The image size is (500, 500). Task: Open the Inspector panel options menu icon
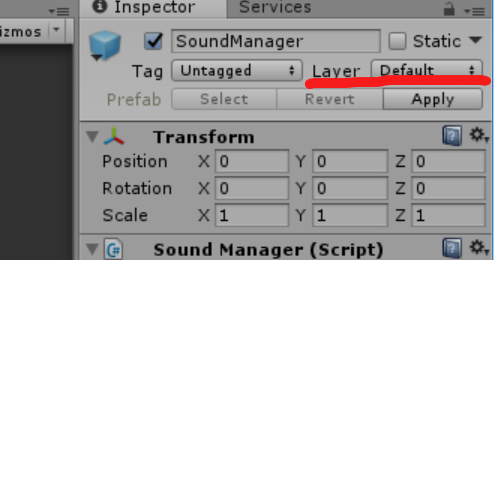click(x=474, y=12)
